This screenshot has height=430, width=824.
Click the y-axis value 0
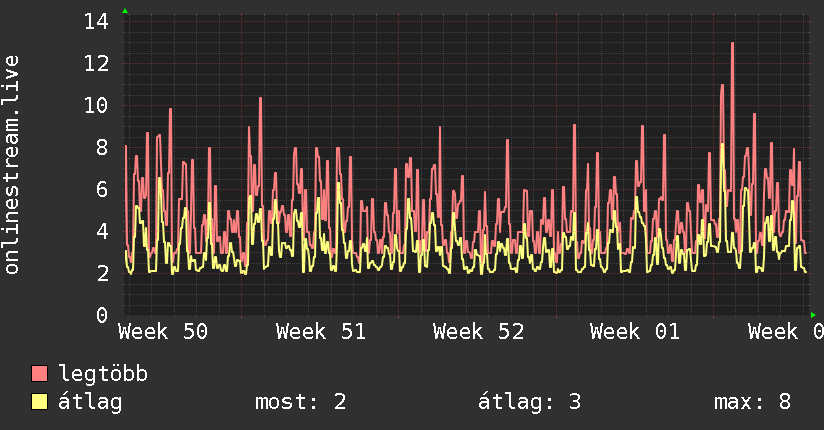[x=102, y=315]
